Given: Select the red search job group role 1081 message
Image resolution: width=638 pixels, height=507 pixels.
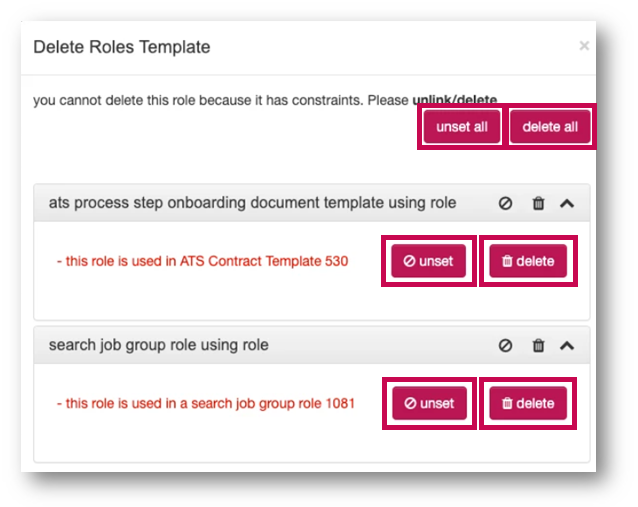Looking at the screenshot, I should (x=205, y=404).
